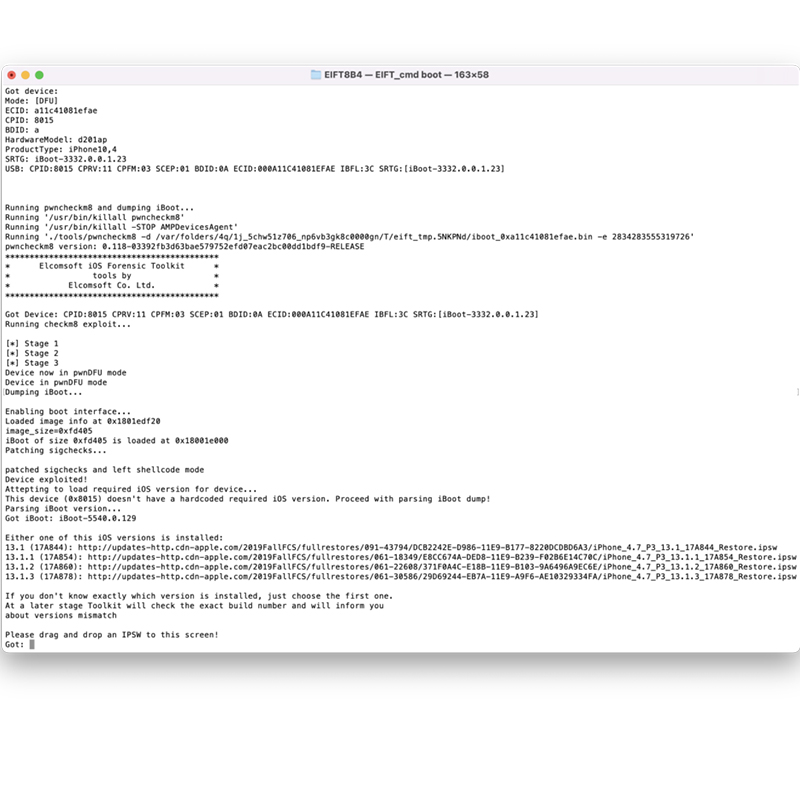Click the 'Device exploited!' line
Screen dimensions: 800x800
tap(46, 479)
